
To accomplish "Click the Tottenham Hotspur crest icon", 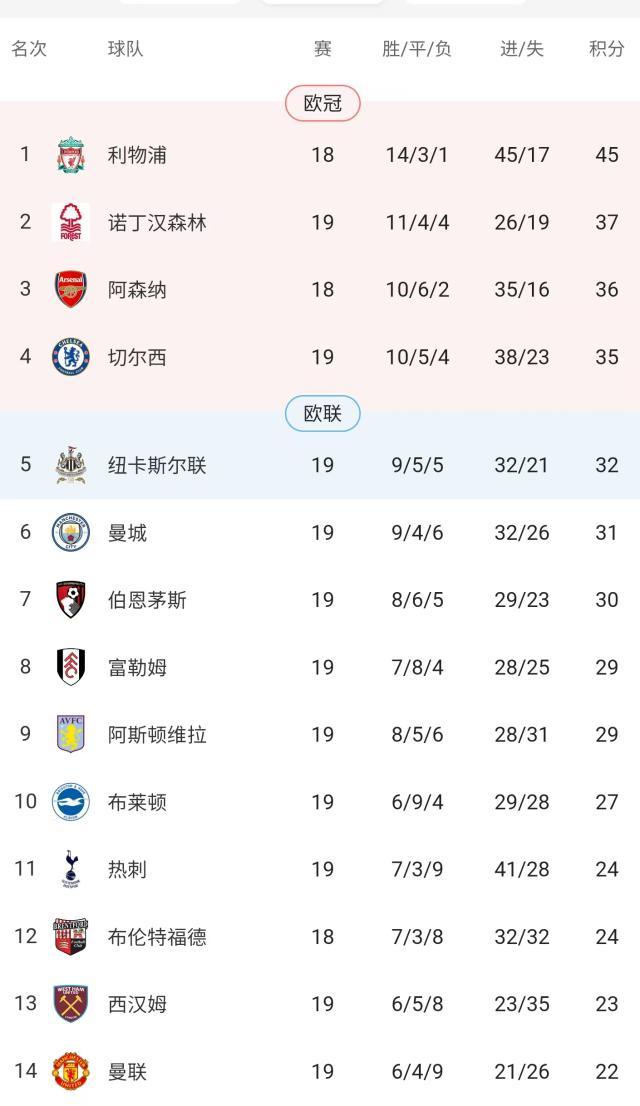I will pos(71,869).
